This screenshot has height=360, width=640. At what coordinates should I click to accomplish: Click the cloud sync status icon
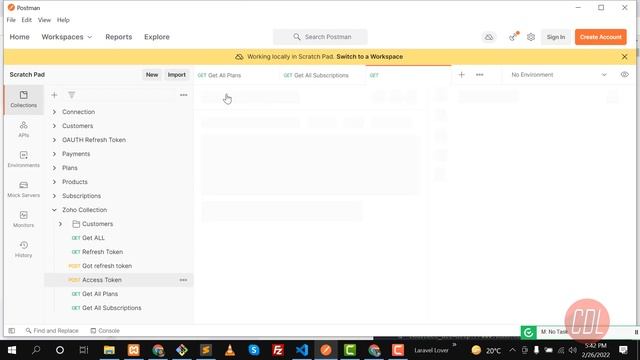pyautogui.click(x=489, y=37)
